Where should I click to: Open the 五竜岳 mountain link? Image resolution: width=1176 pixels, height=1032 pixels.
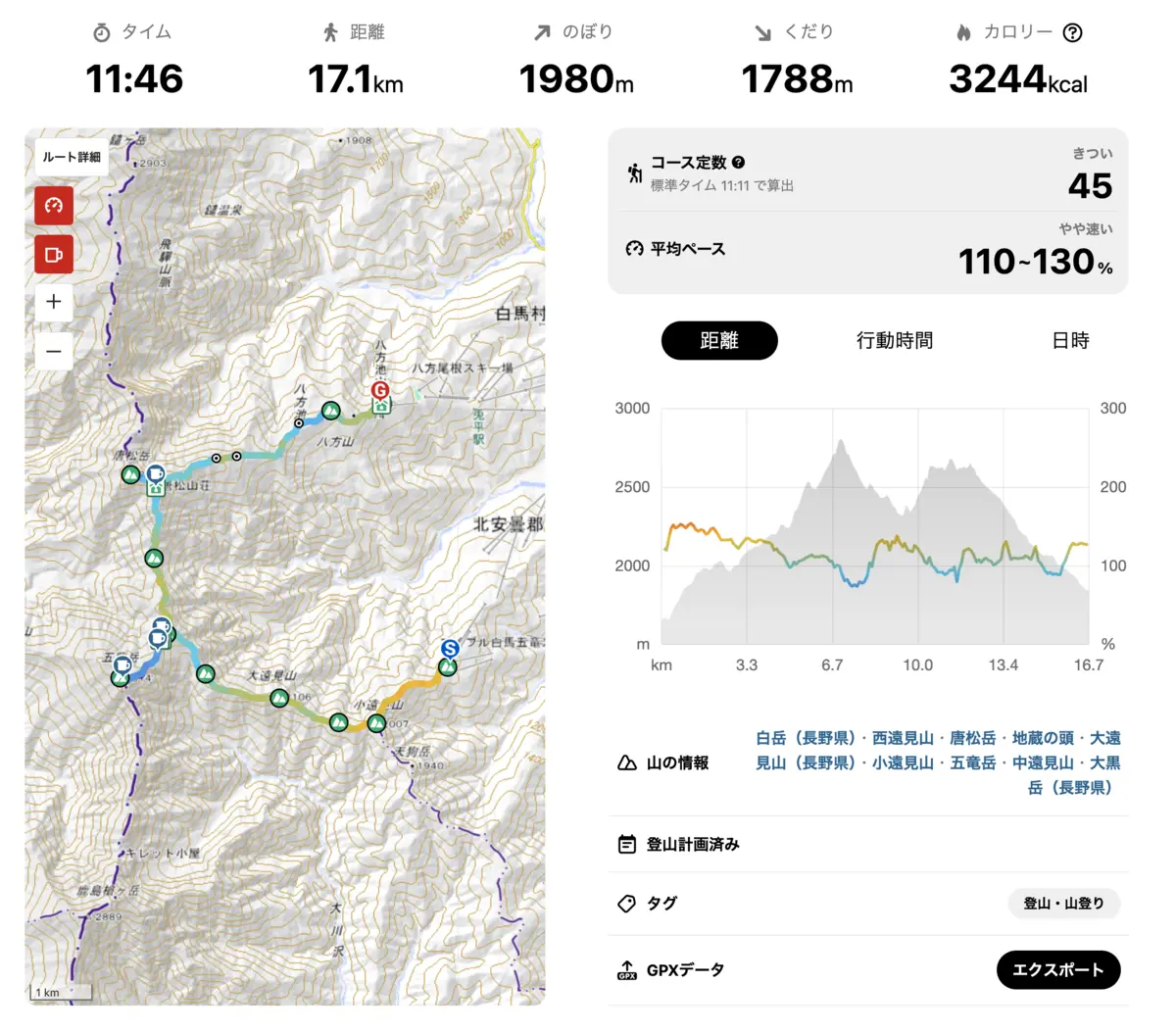[972, 762]
